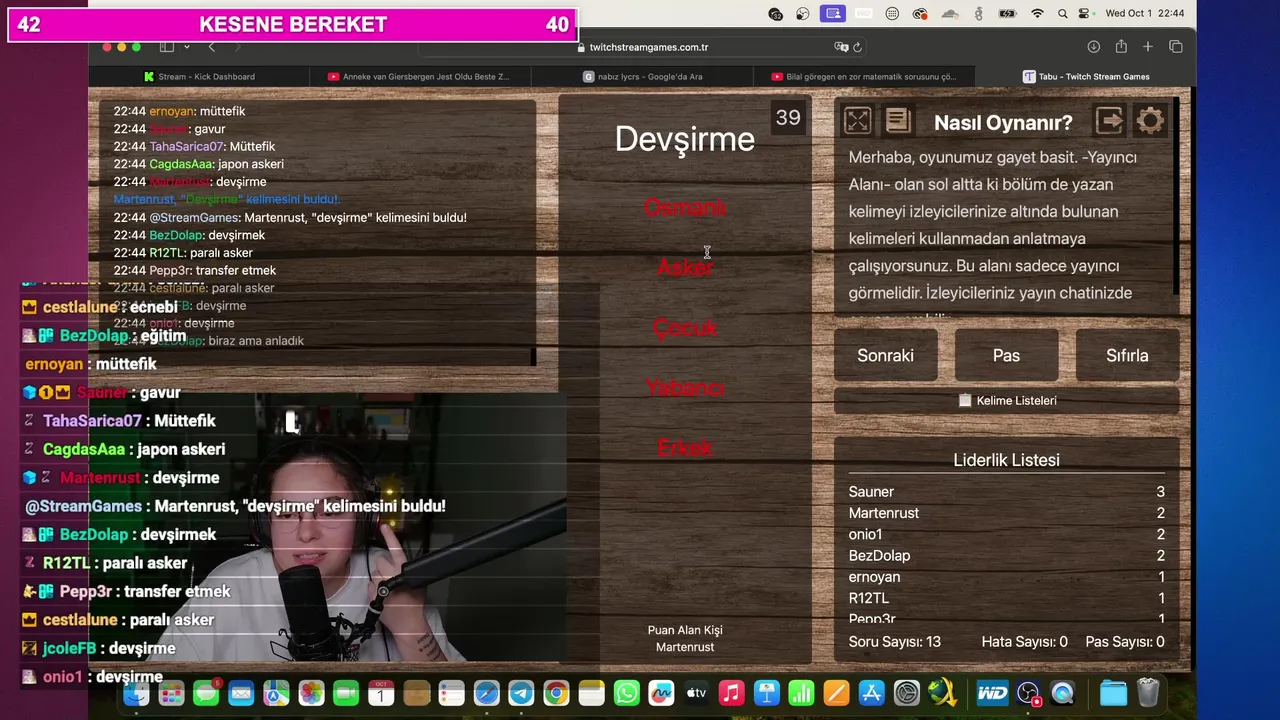Click the Nasıl Oynanır? heading

click(1003, 122)
